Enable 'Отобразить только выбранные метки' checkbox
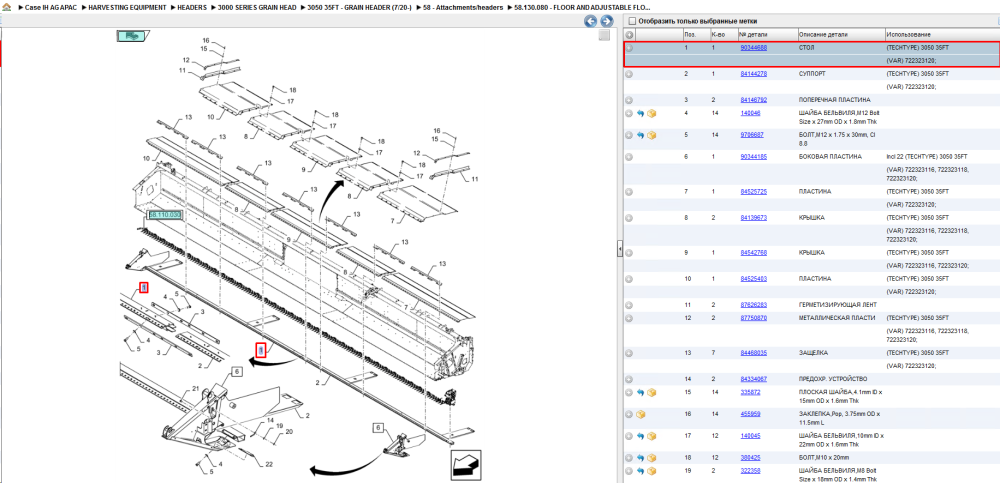The height and width of the screenshot is (483, 1000). [x=632, y=21]
